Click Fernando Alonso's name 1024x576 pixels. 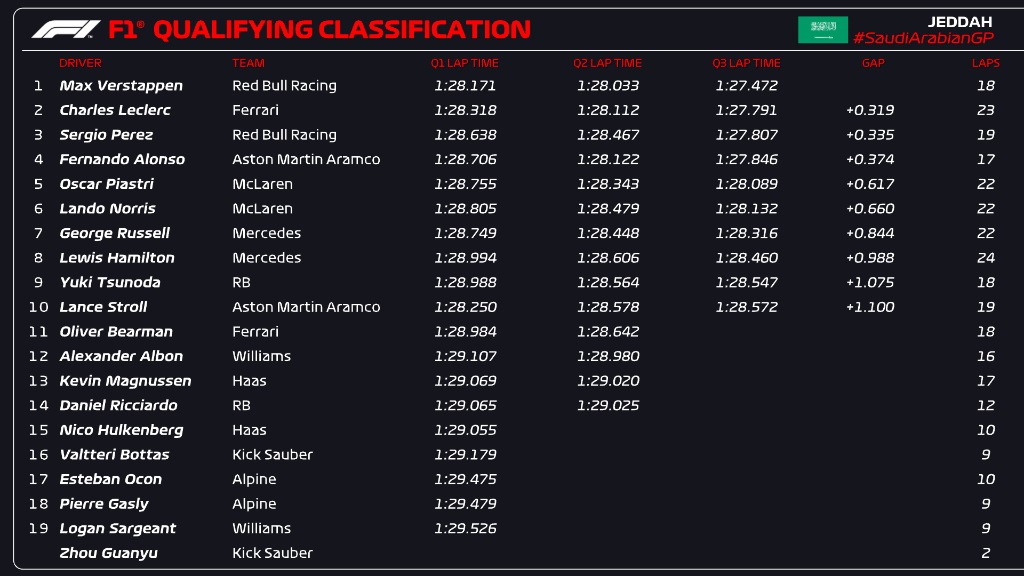(122, 159)
